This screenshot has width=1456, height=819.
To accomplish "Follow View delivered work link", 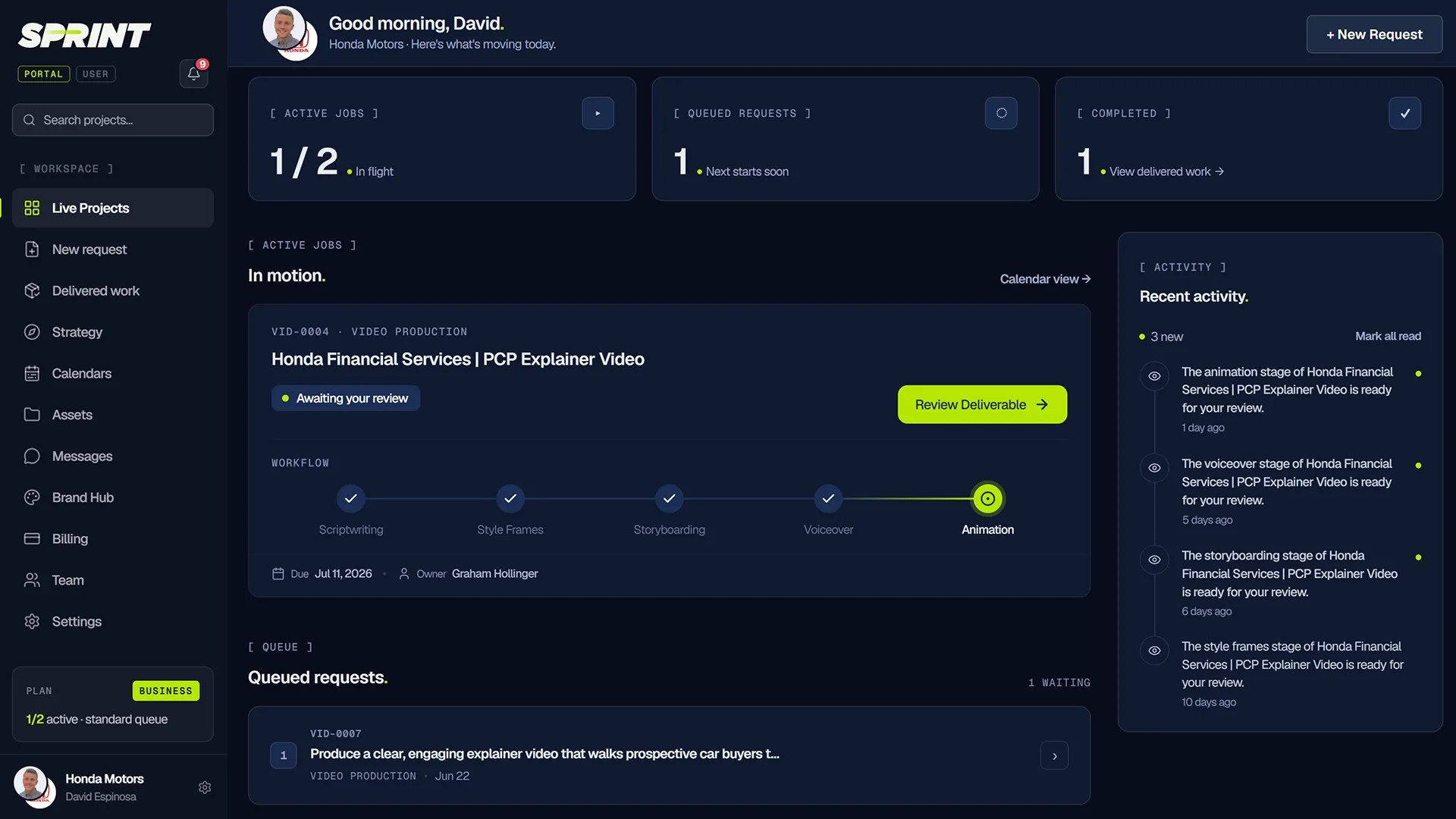I will (x=1166, y=171).
